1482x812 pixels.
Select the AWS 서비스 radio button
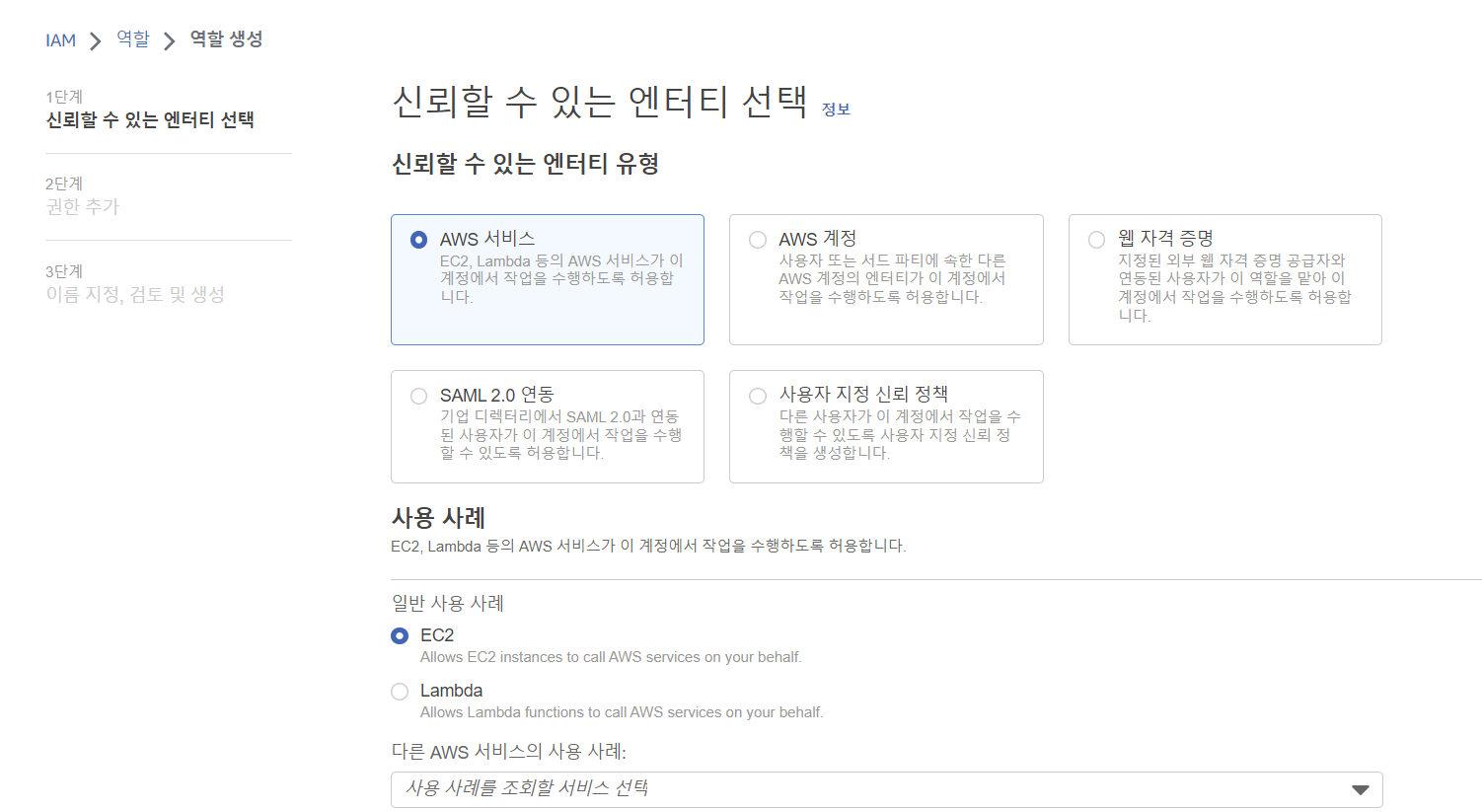click(419, 240)
